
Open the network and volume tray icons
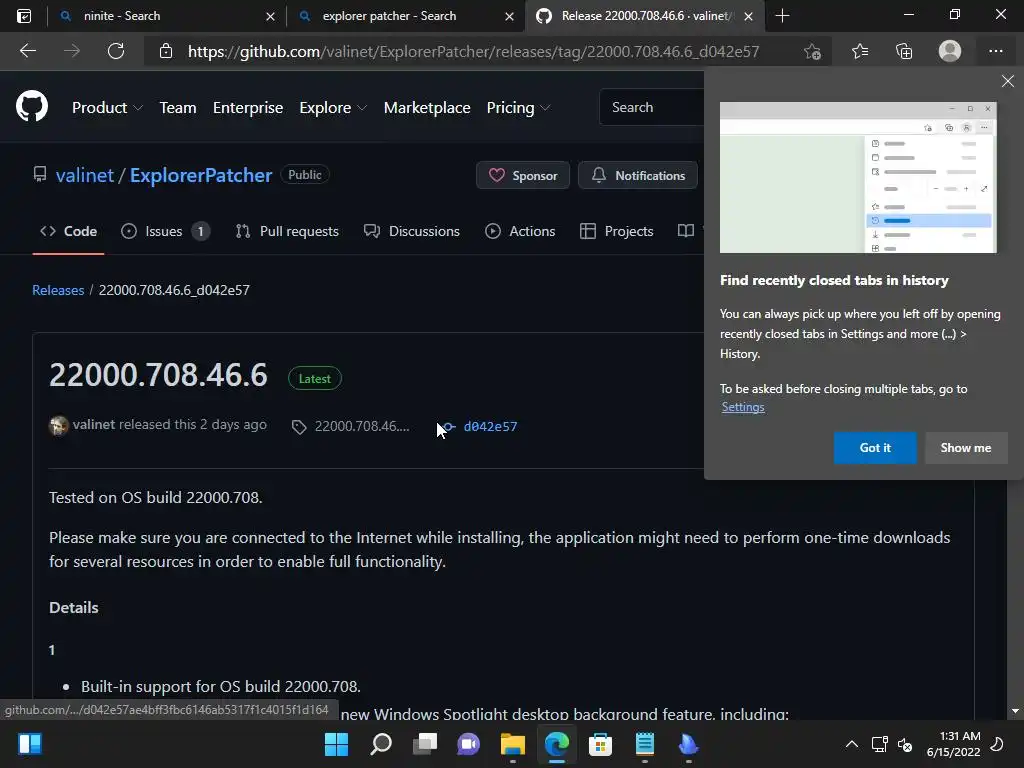[891, 744]
